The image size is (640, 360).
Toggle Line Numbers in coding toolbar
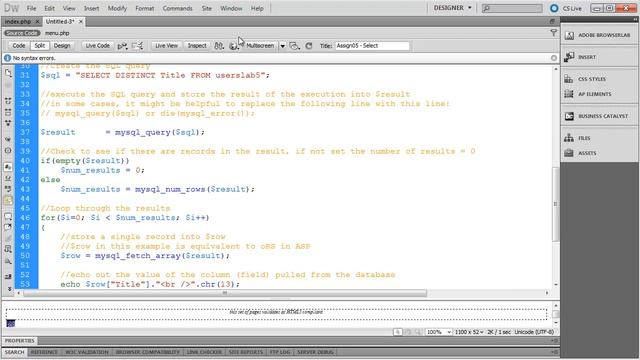(8, 167)
